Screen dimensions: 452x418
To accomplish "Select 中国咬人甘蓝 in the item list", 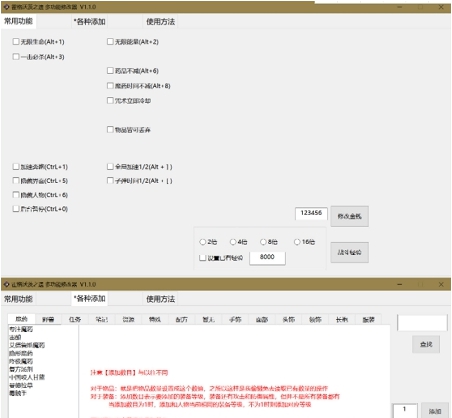I will (x=27, y=377).
